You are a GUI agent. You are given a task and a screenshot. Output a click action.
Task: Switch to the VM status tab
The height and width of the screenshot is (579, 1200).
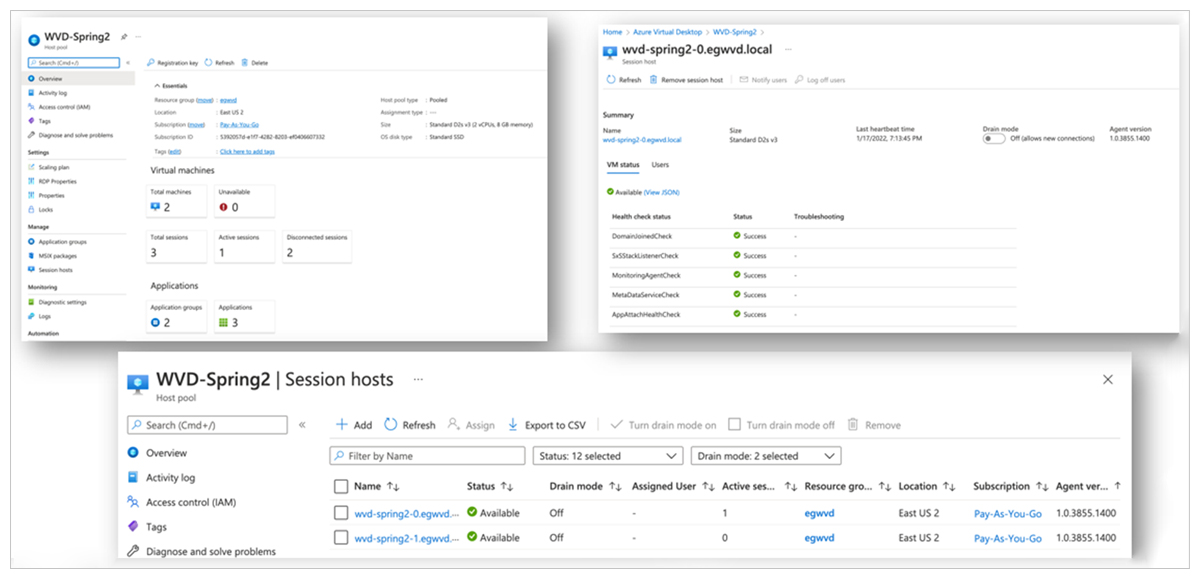pyautogui.click(x=623, y=165)
